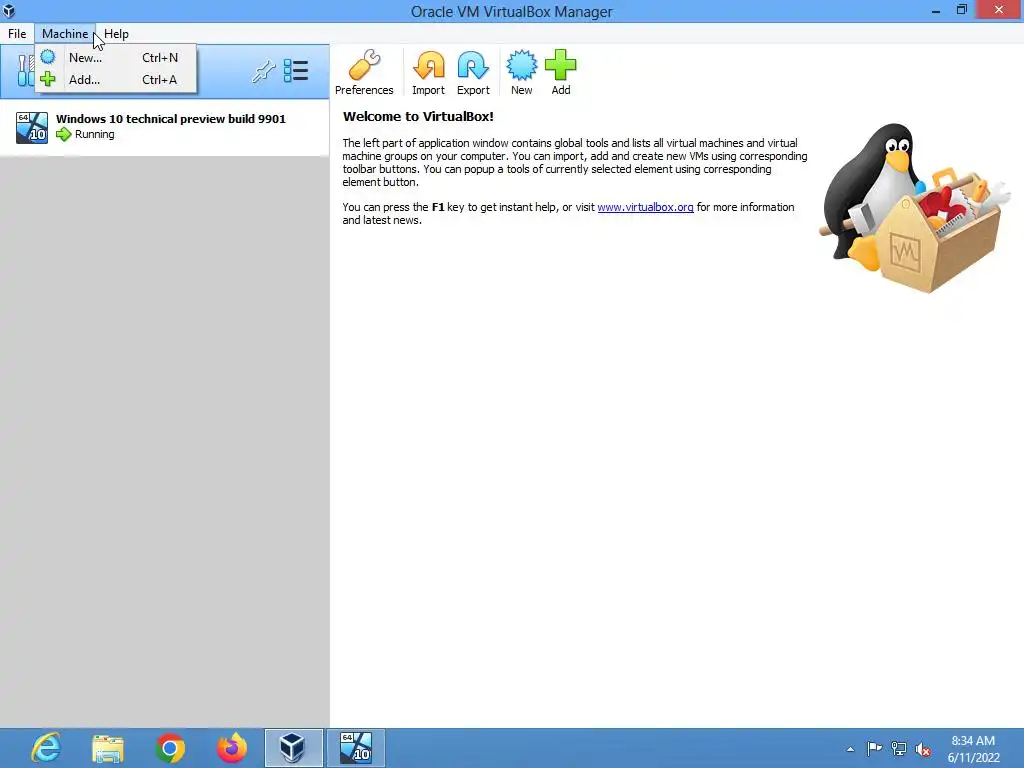Launch Google Chrome from taskbar
The height and width of the screenshot is (768, 1024).
click(x=170, y=748)
